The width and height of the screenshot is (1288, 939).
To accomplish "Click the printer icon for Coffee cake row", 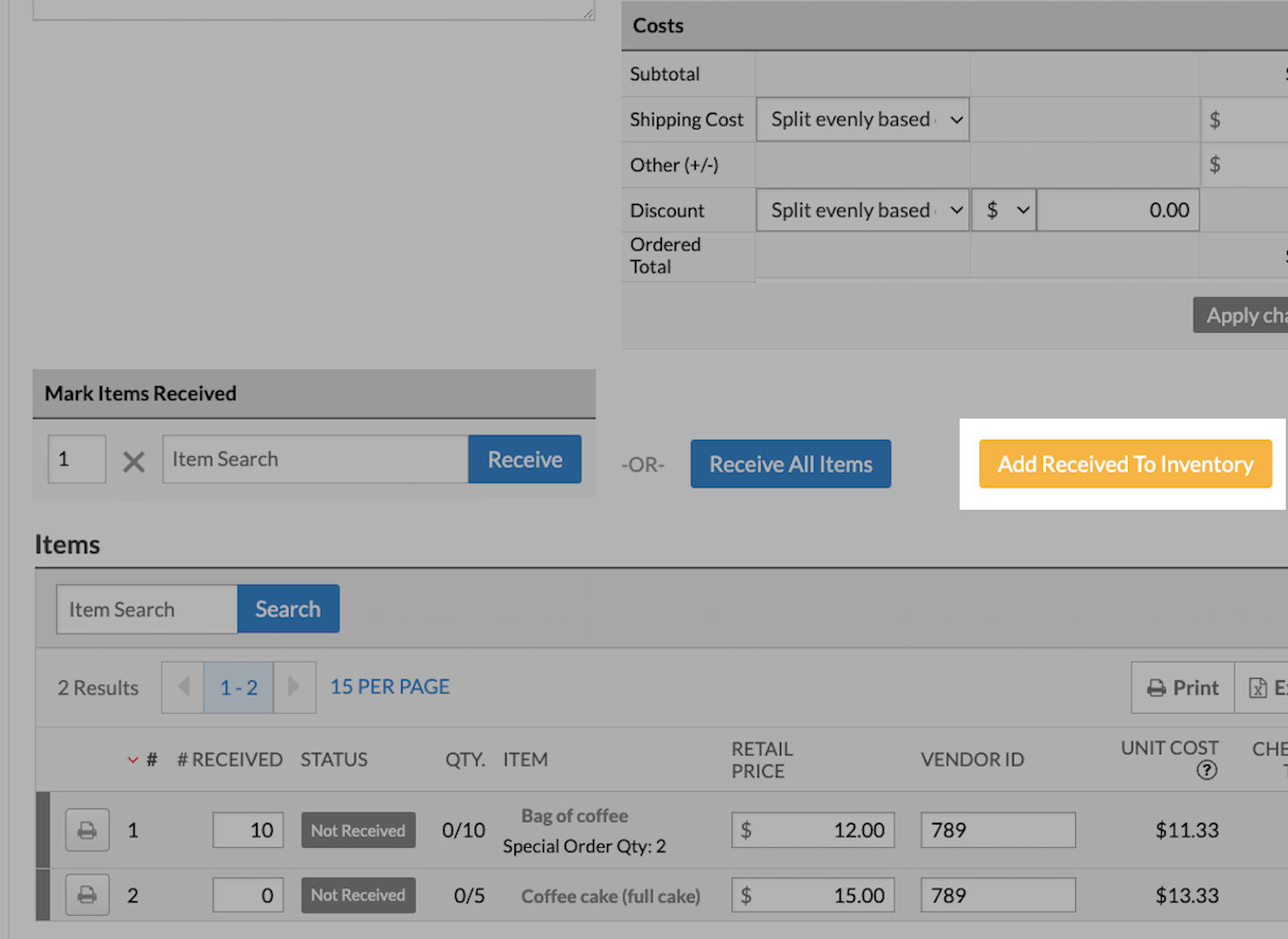I will (87, 894).
